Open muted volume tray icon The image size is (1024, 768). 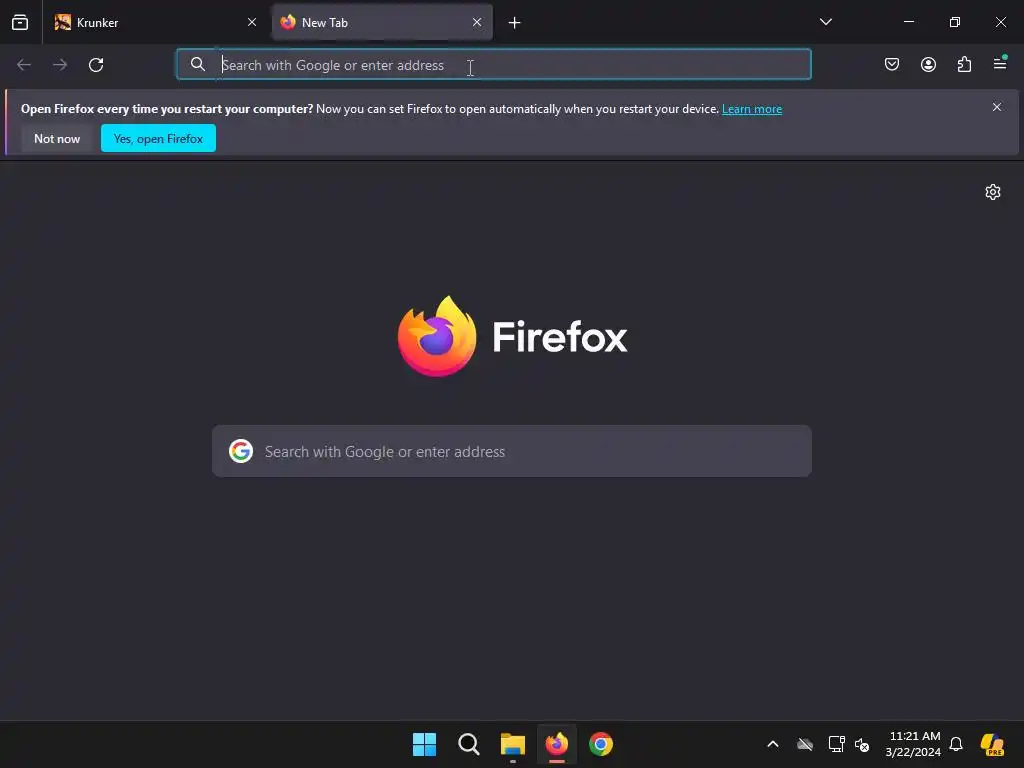pos(862,744)
